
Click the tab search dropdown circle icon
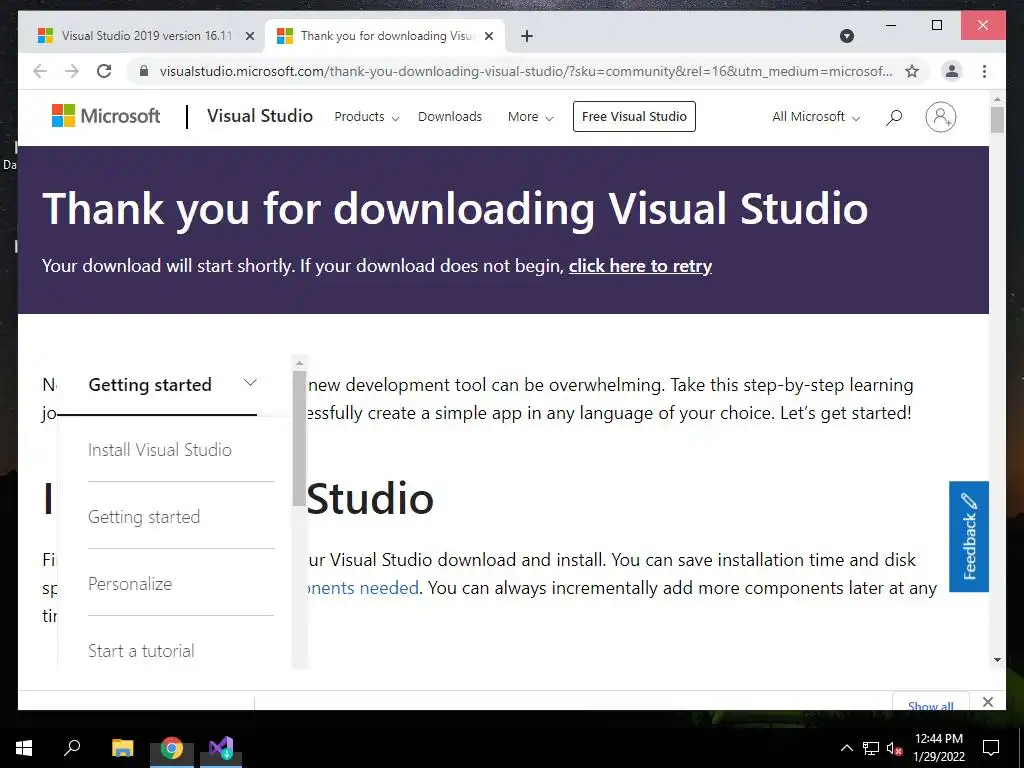(847, 36)
